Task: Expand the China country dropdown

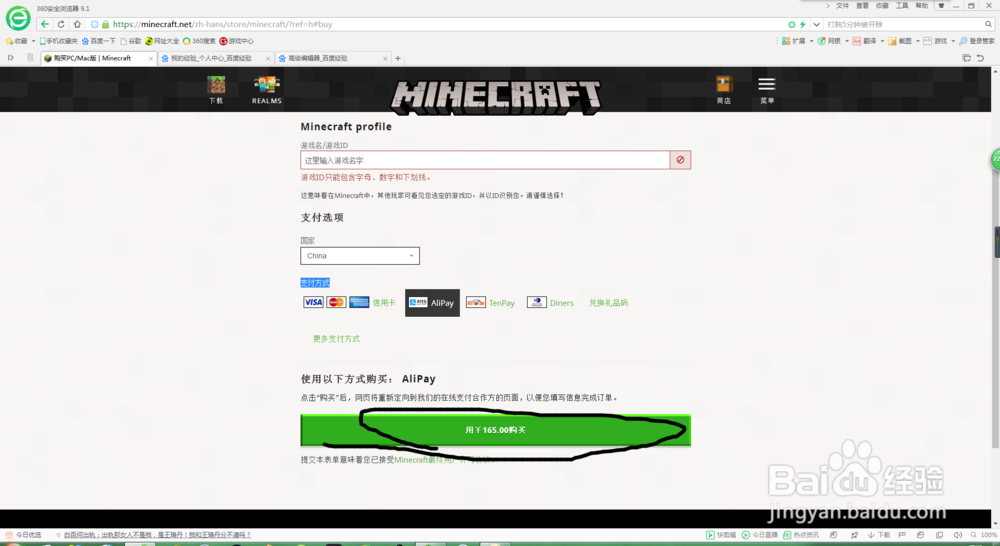Action: (x=360, y=256)
